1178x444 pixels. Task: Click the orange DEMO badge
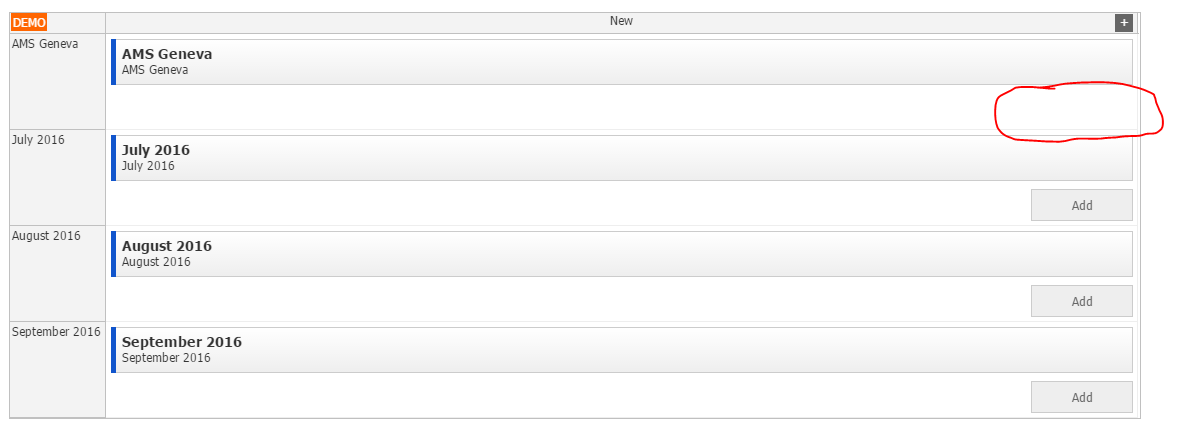click(29, 23)
